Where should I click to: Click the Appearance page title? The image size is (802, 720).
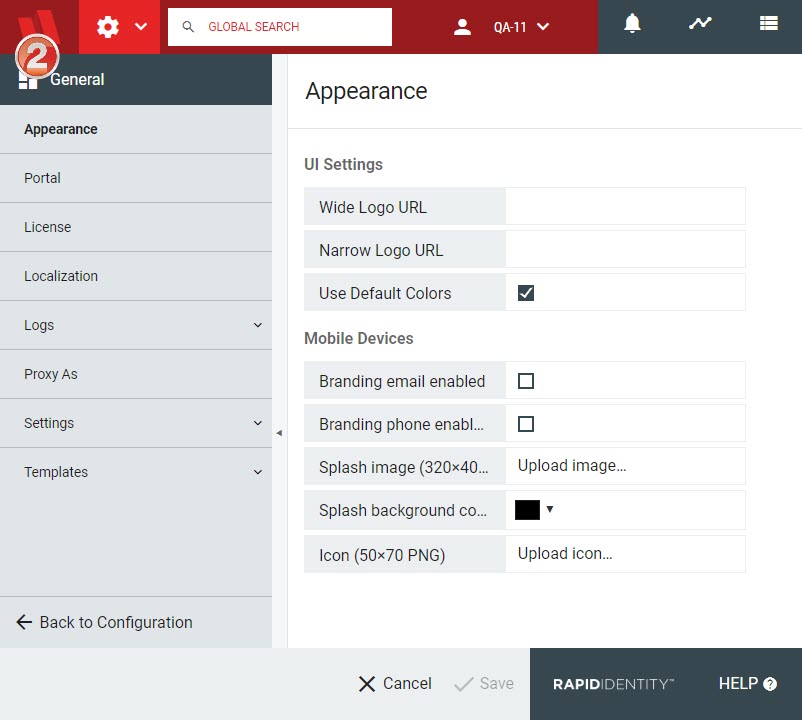tap(366, 91)
